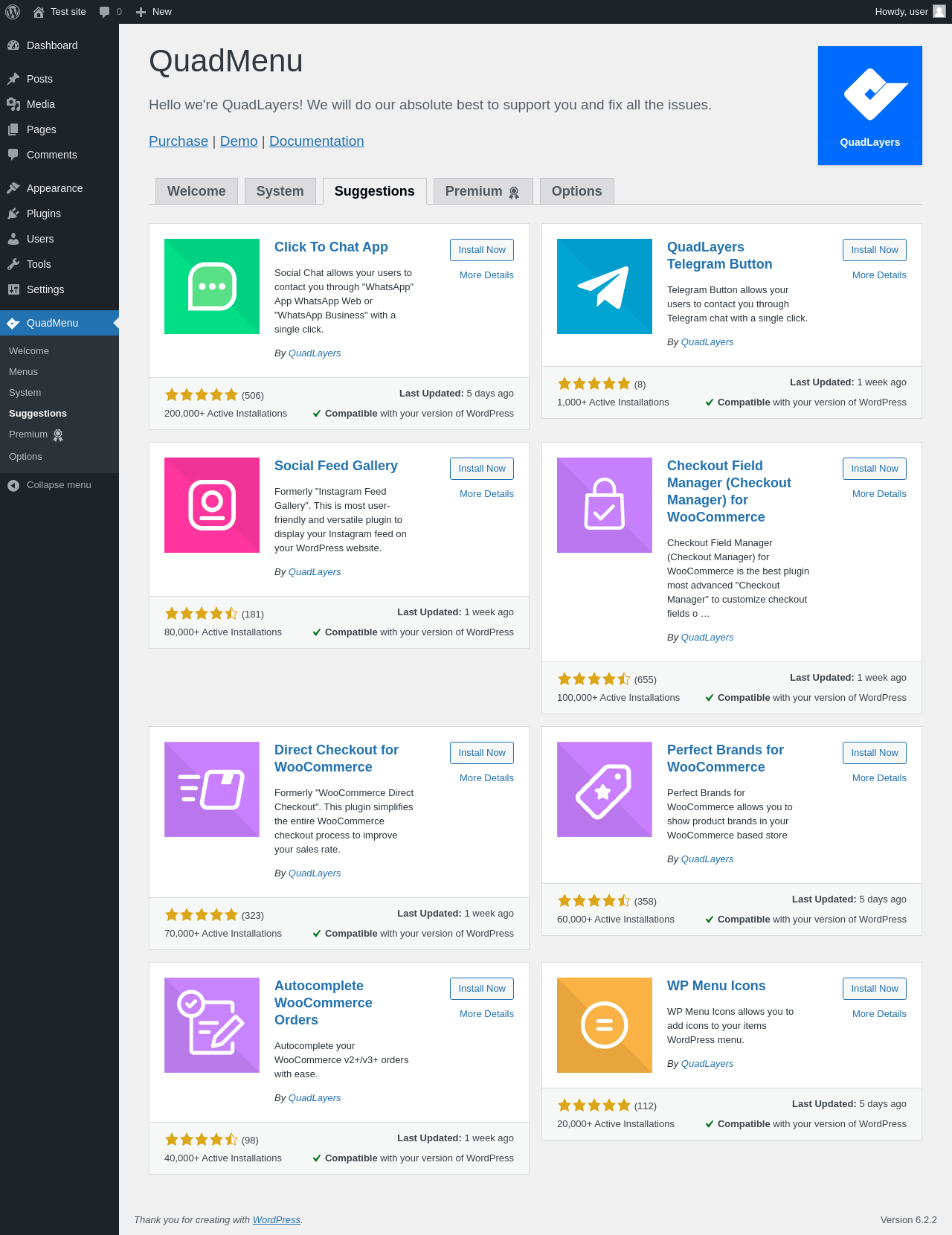Open the Premium tab

click(x=483, y=191)
